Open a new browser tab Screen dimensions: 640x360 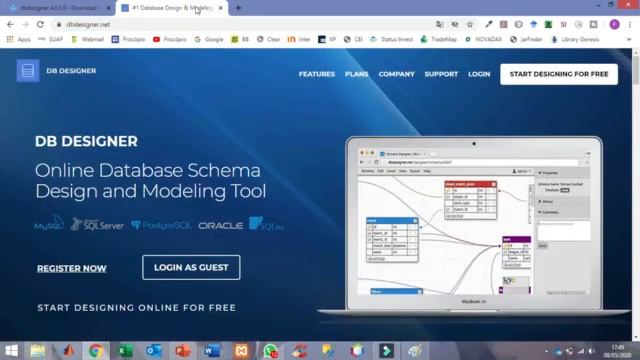tap(238, 8)
